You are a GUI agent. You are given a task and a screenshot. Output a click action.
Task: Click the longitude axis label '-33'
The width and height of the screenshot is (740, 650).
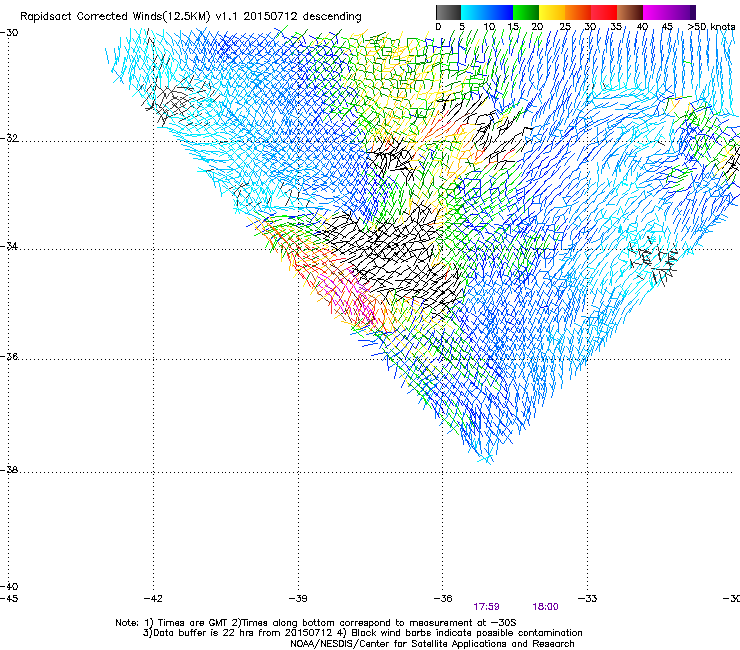click(x=588, y=599)
